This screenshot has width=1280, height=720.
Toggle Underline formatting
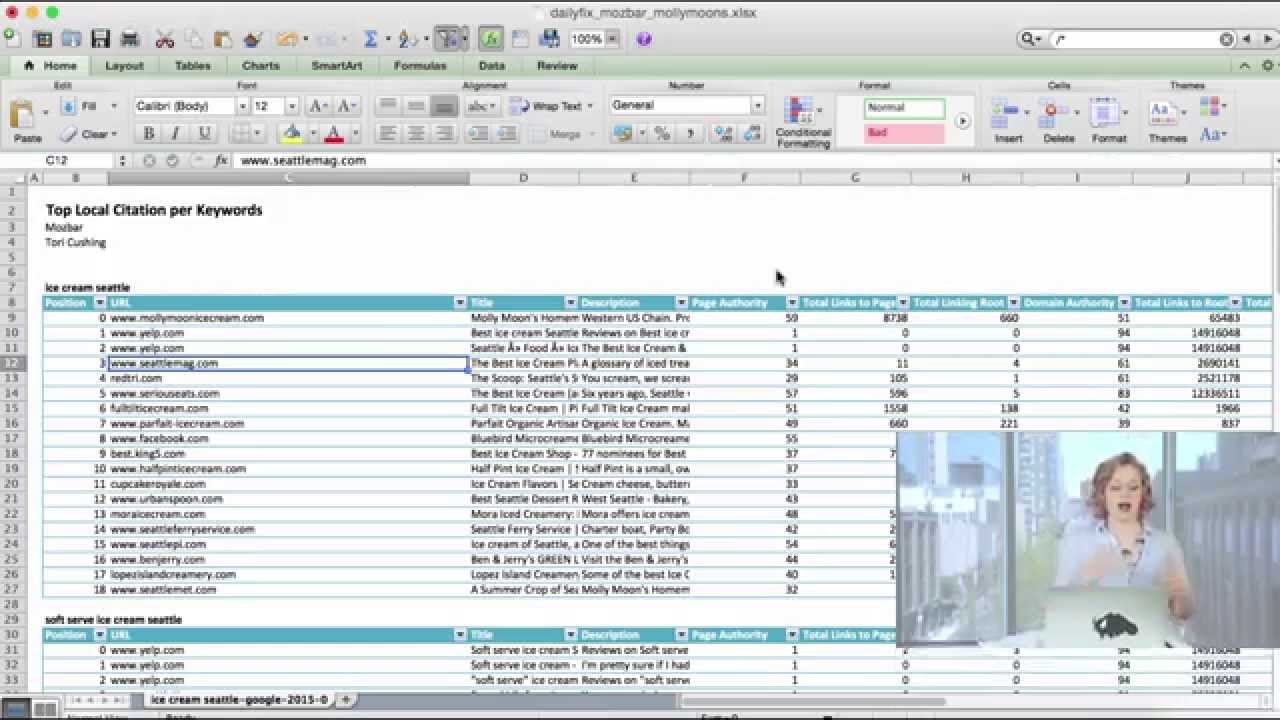click(x=205, y=133)
